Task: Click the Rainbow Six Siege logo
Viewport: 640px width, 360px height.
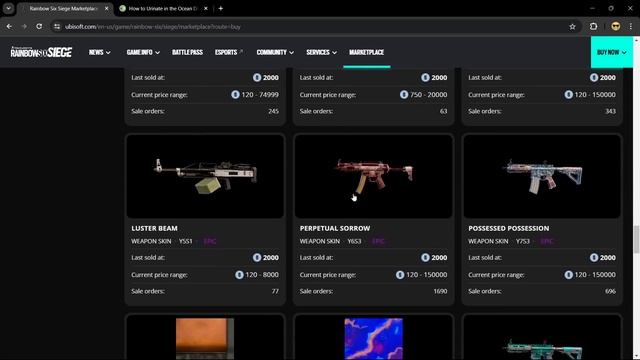Action: click(x=41, y=52)
